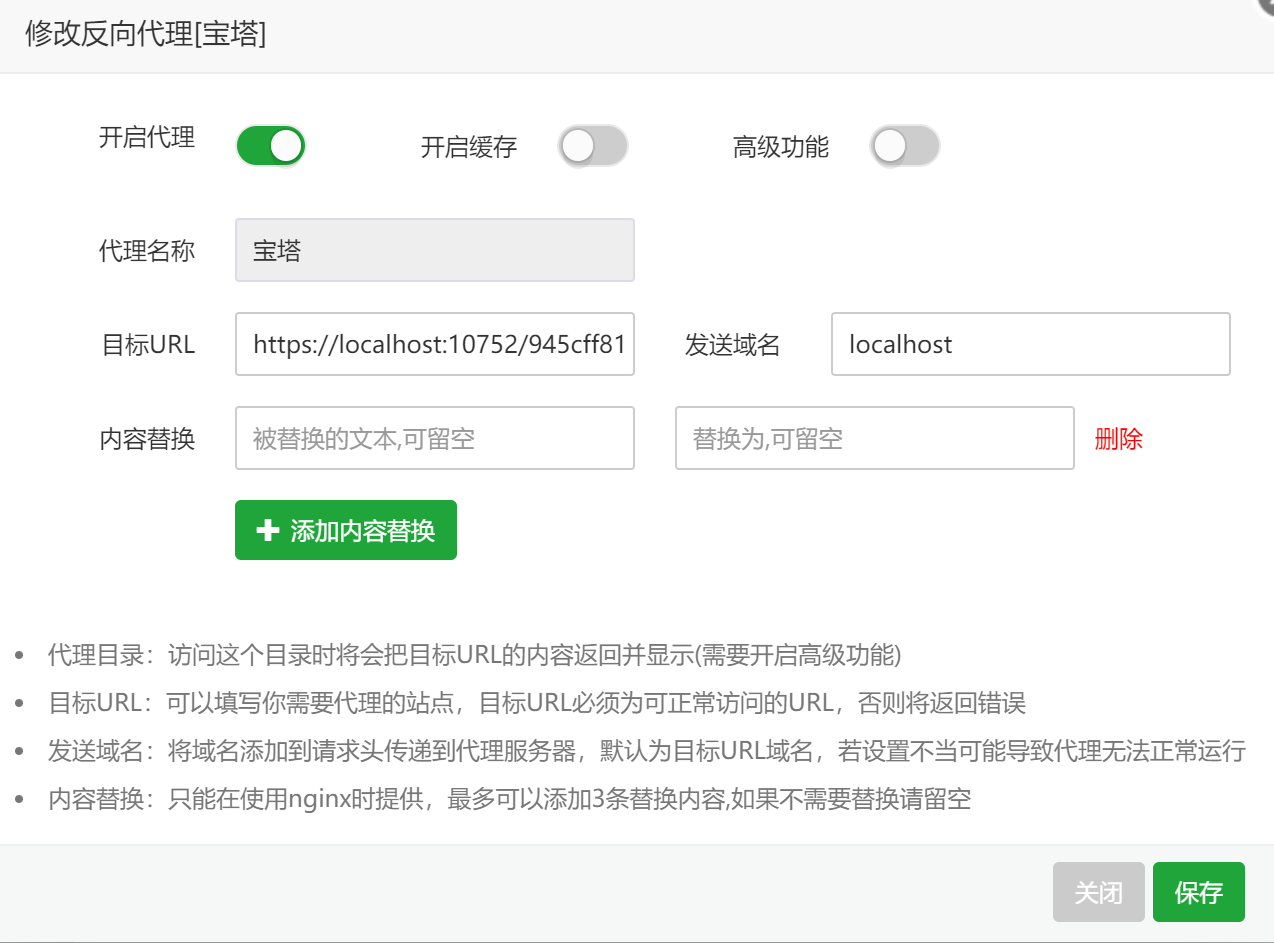Focus the 替换为 input field
Image resolution: width=1274 pixels, height=943 pixels.
(x=875, y=438)
